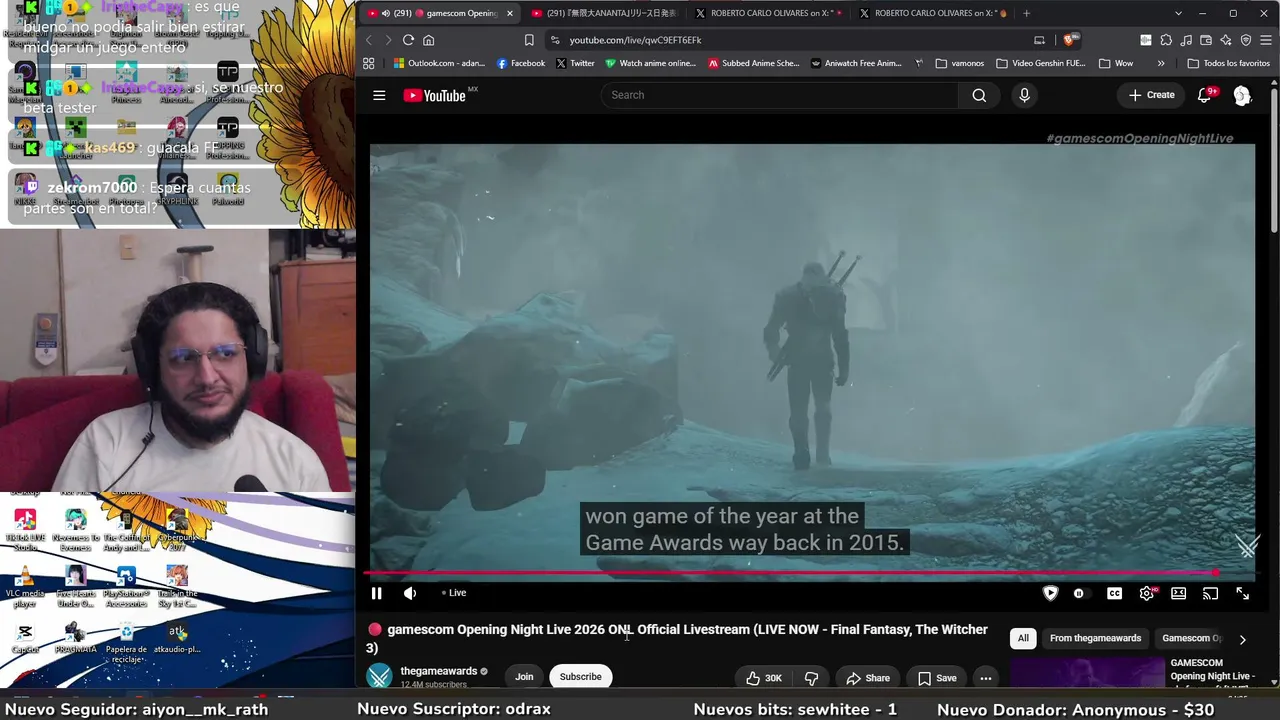
Task: Switch to the ANANTA browser tab
Action: point(604,13)
